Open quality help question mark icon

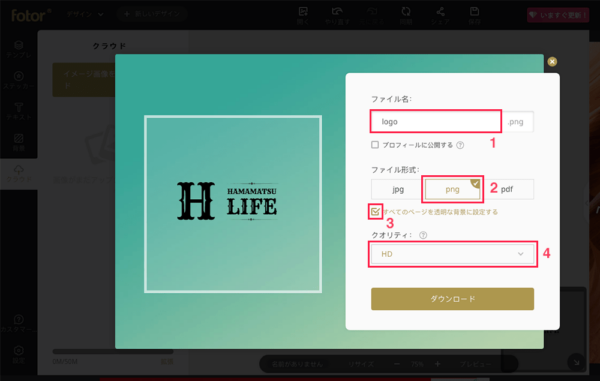click(423, 235)
